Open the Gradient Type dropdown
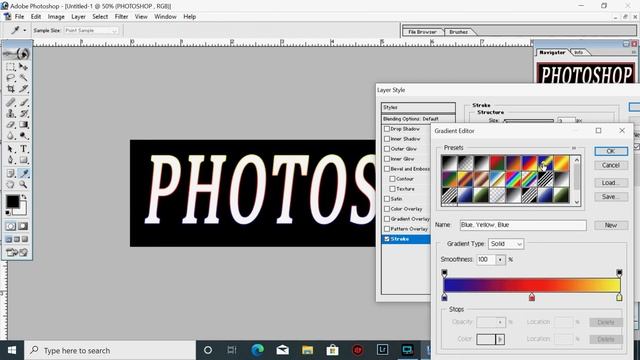 pyautogui.click(x=506, y=244)
